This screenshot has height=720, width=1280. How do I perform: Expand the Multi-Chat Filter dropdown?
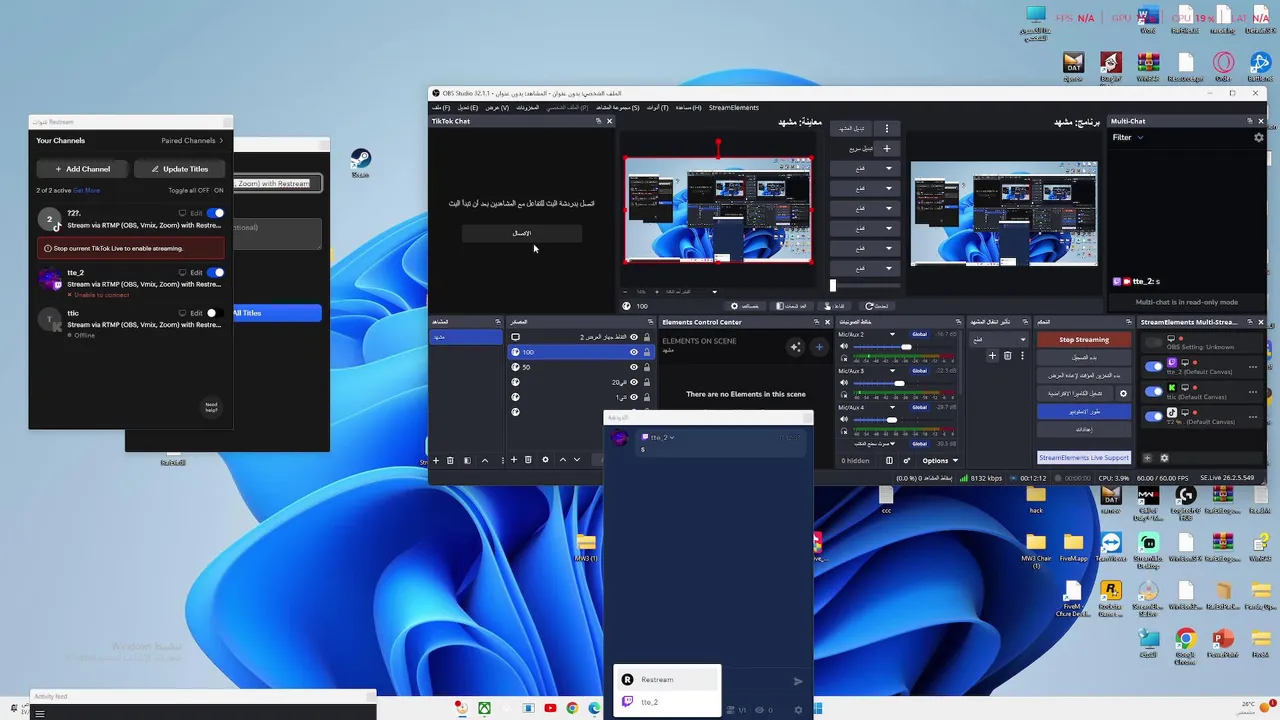(1128, 138)
